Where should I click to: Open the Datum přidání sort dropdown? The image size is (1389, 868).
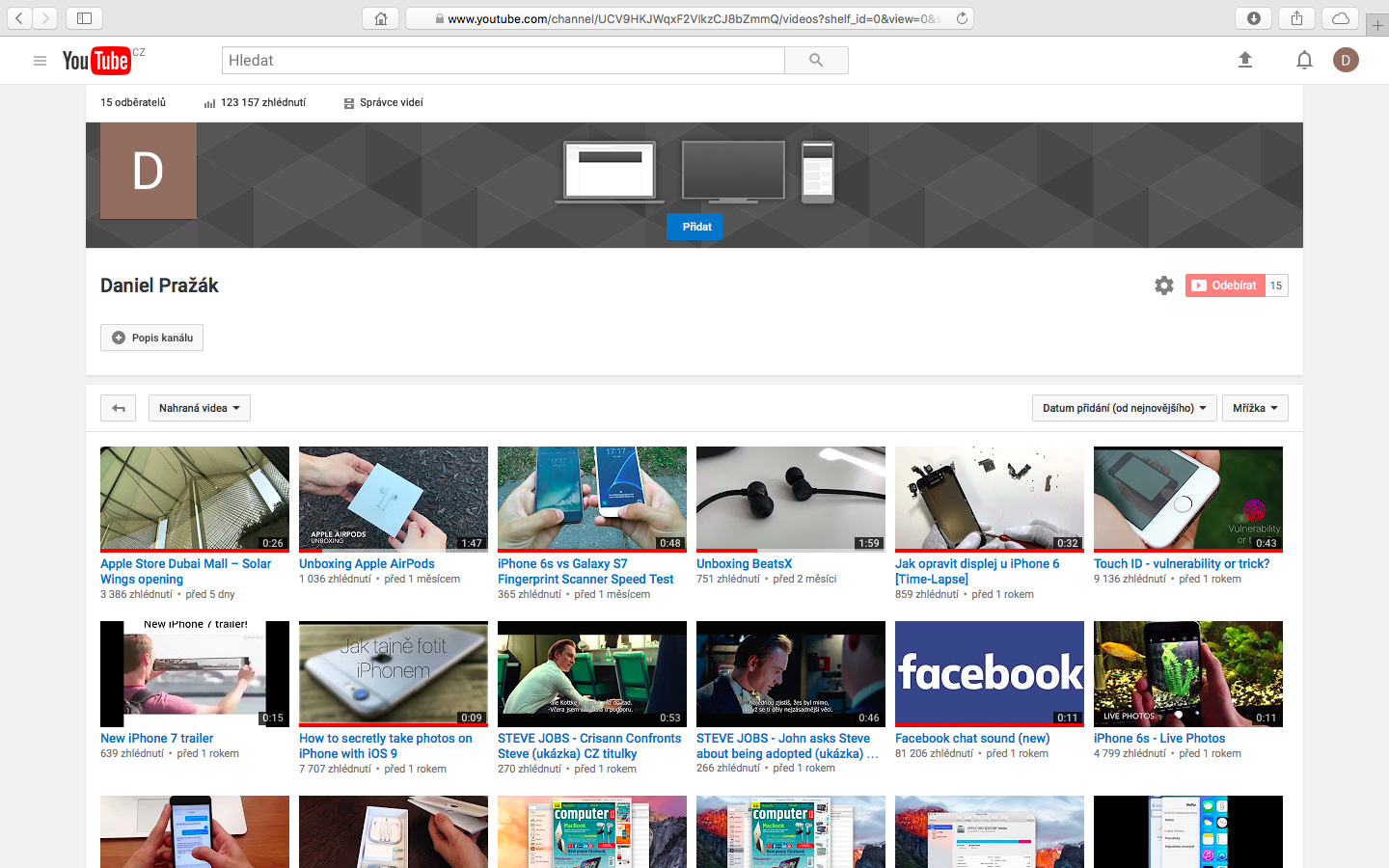[x=1124, y=408]
